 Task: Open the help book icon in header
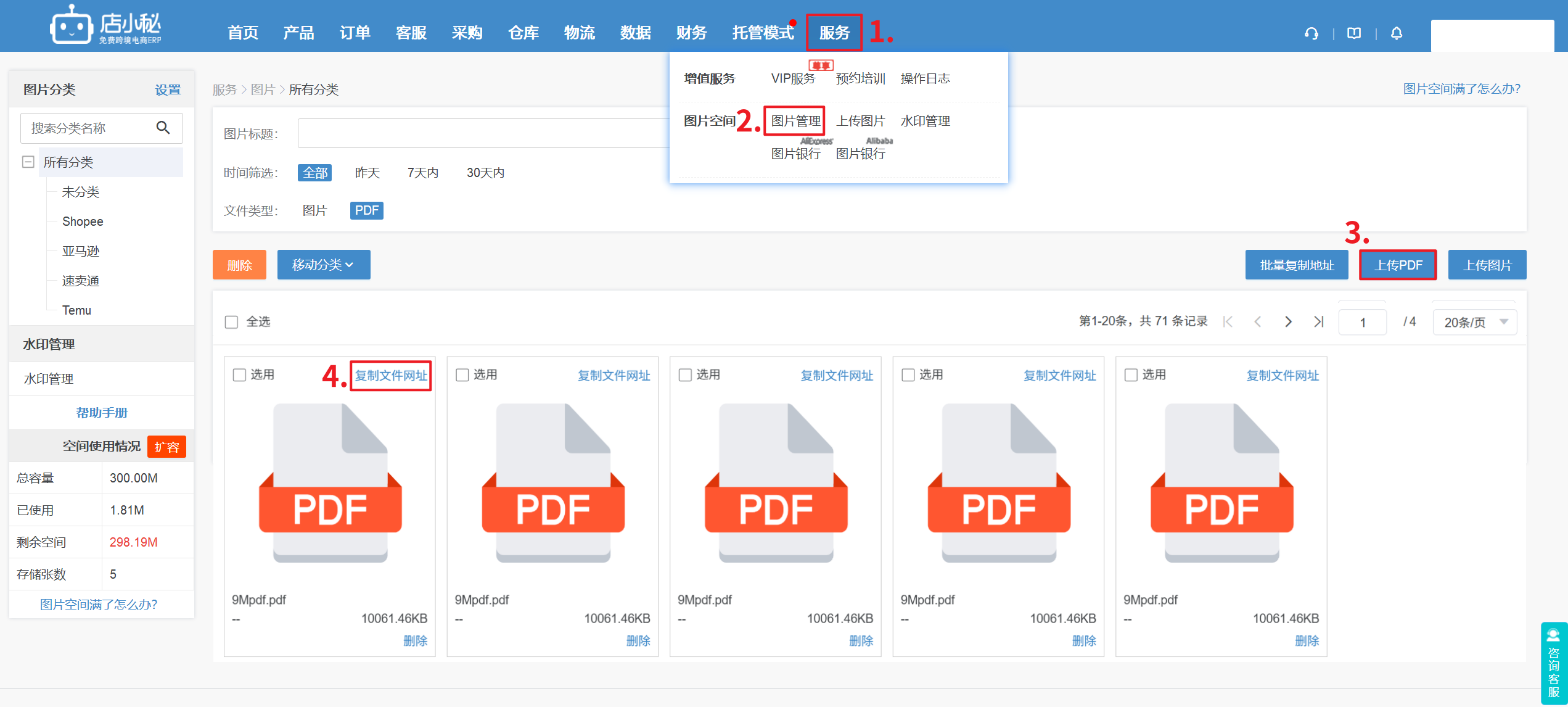(1354, 33)
